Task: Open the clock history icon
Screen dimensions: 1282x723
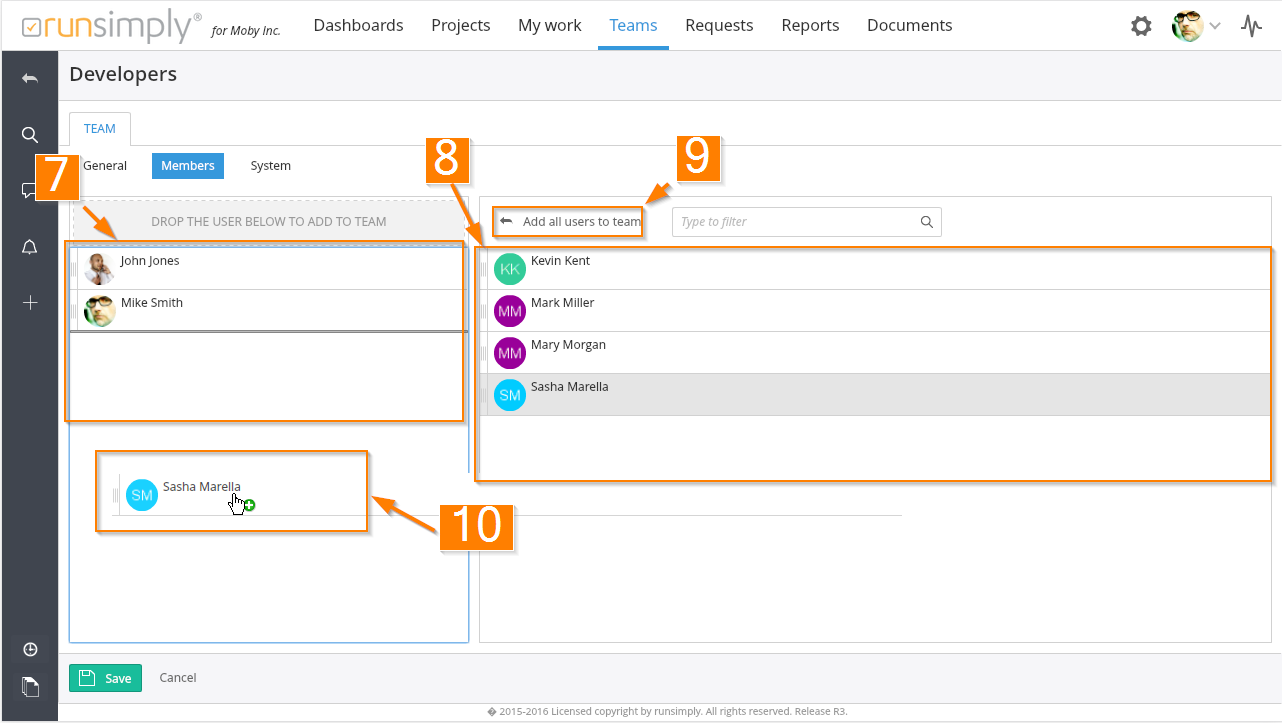Action: pyautogui.click(x=30, y=650)
